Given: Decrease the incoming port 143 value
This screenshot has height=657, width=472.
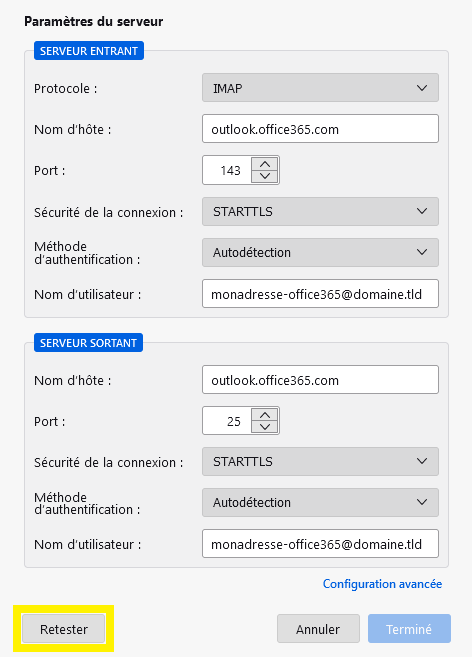Looking at the screenshot, I should tap(265, 176).
